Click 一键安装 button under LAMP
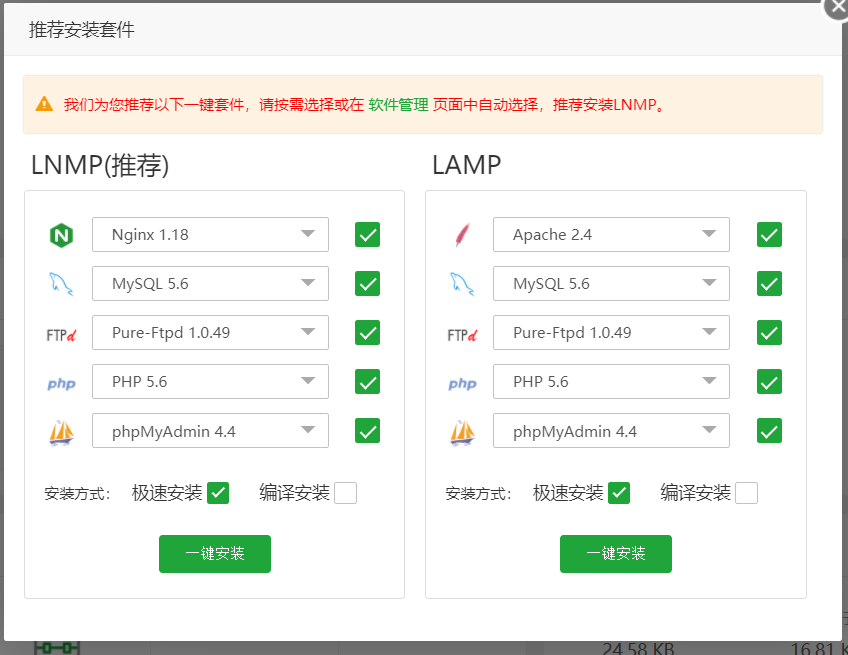This screenshot has height=655, width=848. pyautogui.click(x=616, y=554)
